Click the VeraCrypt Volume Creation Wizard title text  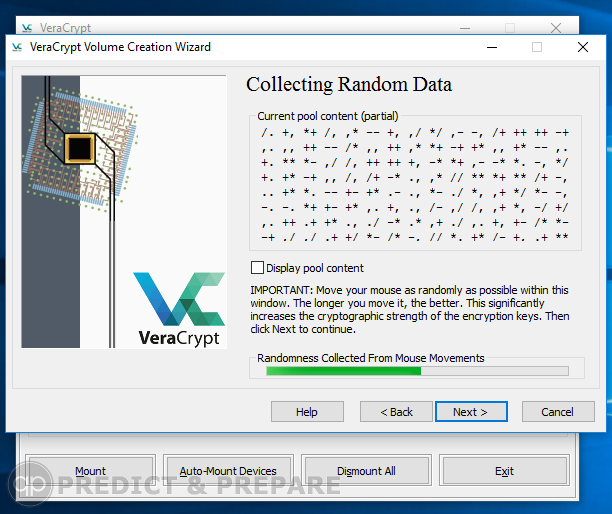[x=120, y=47]
